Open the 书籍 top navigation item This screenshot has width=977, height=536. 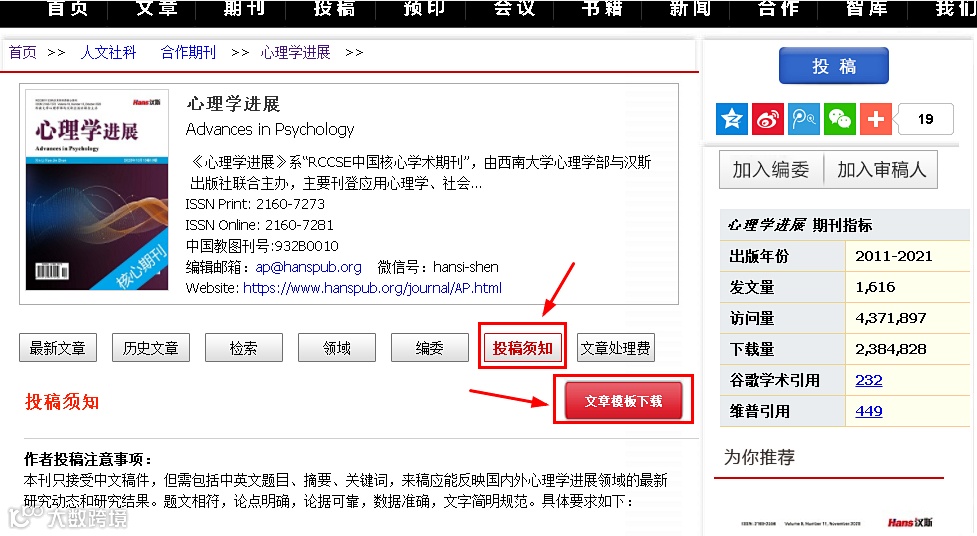pos(601,9)
